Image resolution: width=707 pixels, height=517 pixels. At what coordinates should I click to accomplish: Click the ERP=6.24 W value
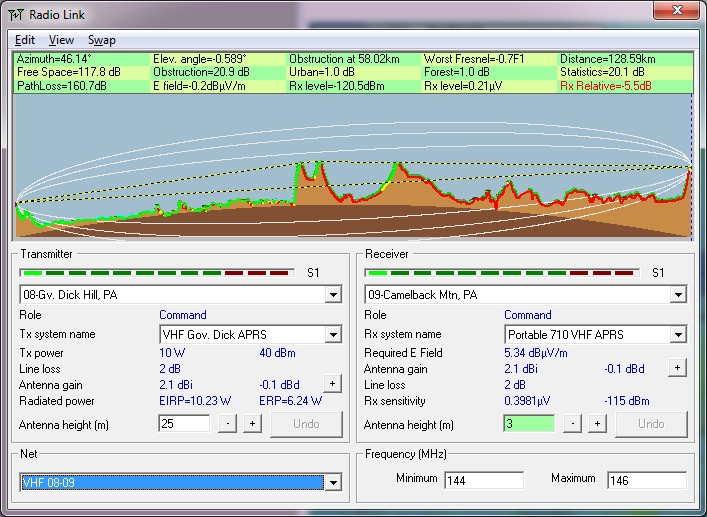(291, 401)
